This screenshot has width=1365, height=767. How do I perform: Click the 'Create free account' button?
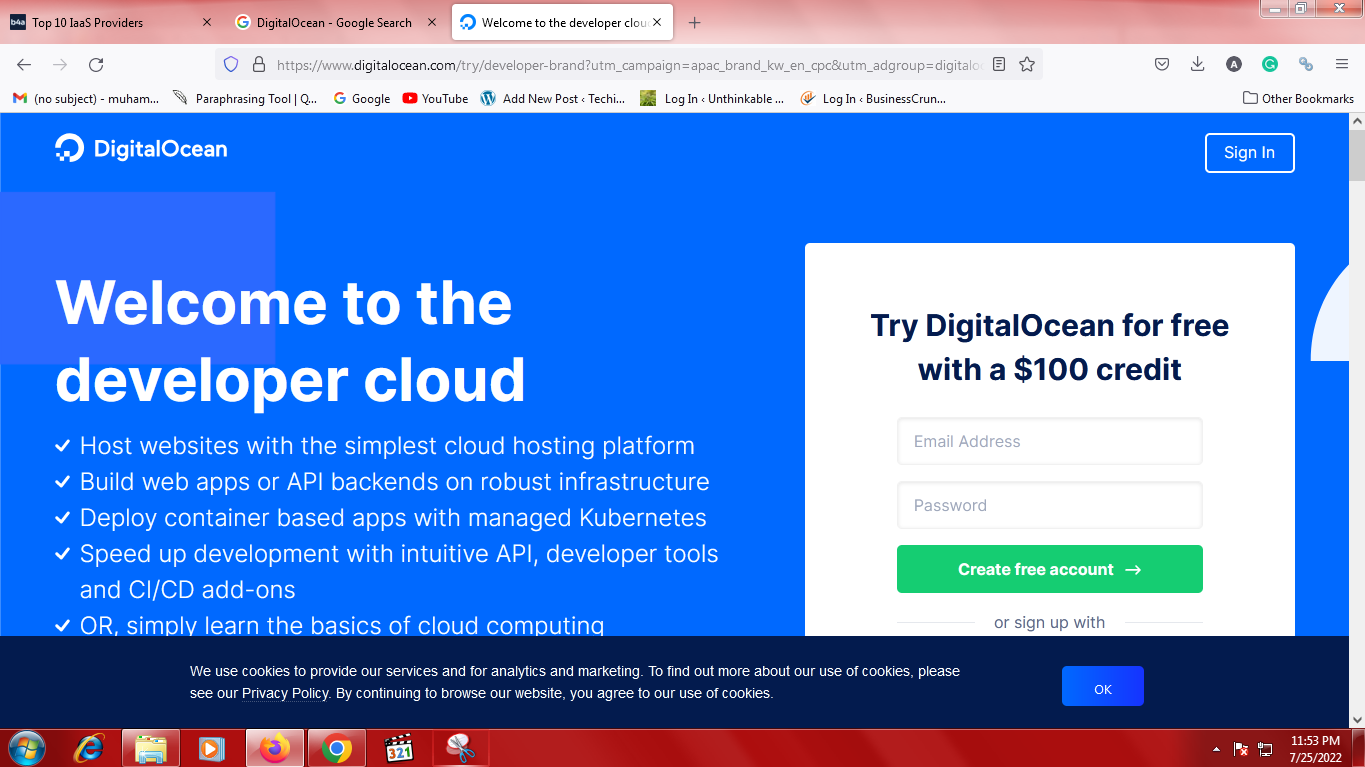click(1049, 569)
